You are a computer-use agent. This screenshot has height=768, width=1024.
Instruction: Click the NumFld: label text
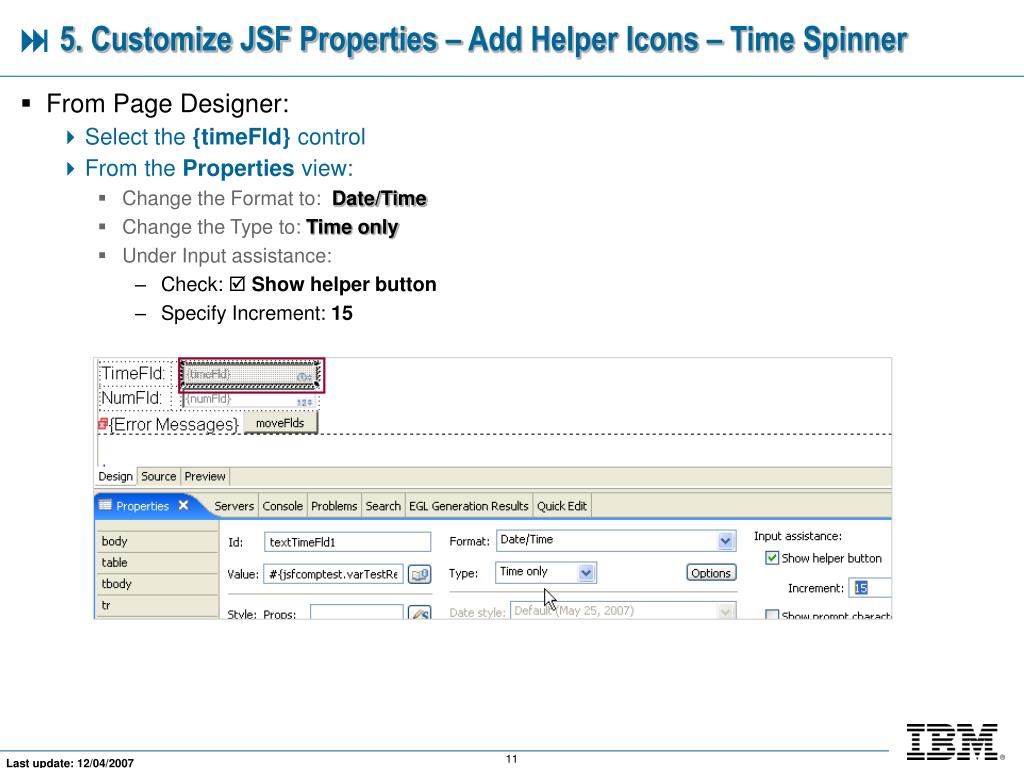point(131,398)
